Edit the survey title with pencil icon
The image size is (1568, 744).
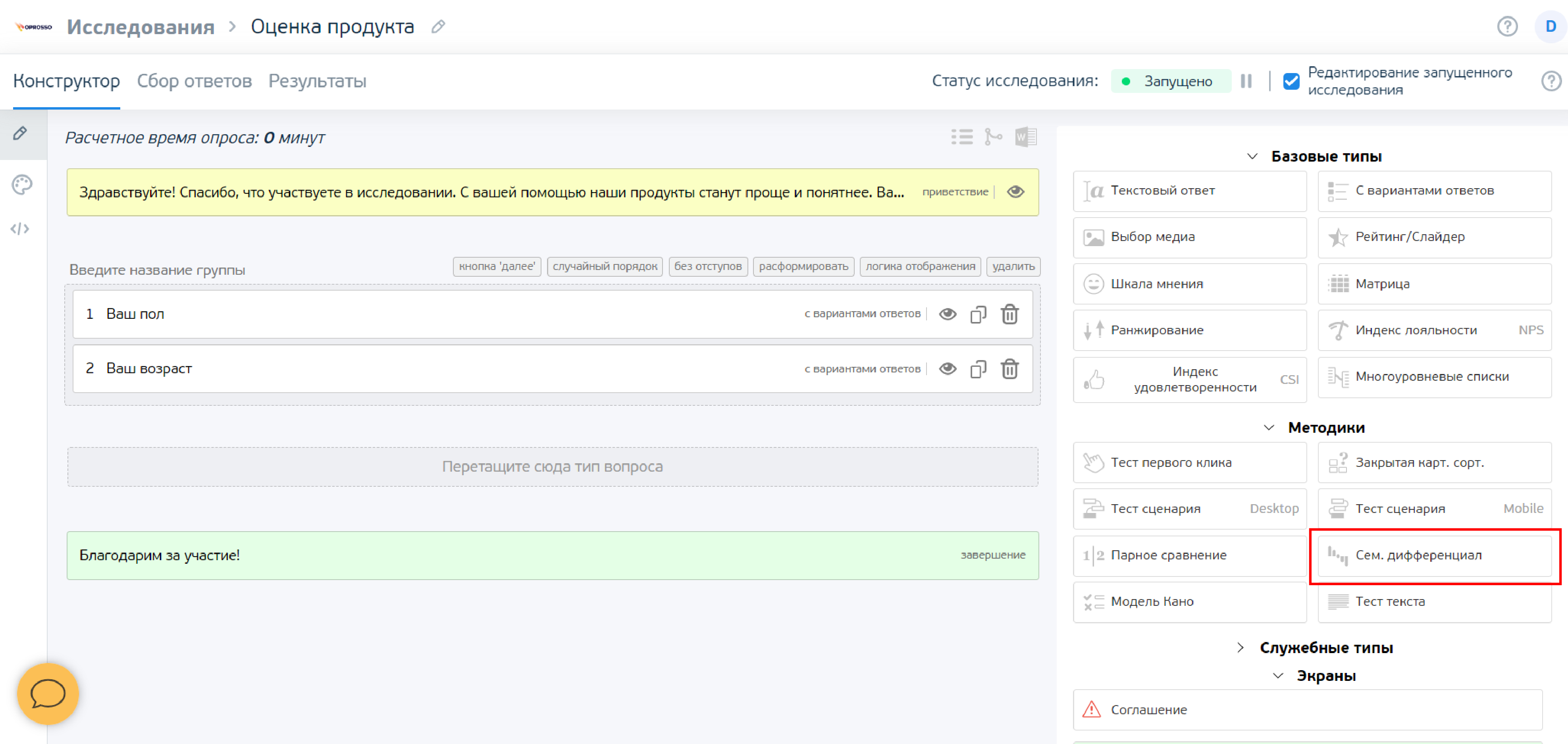pyautogui.click(x=438, y=27)
